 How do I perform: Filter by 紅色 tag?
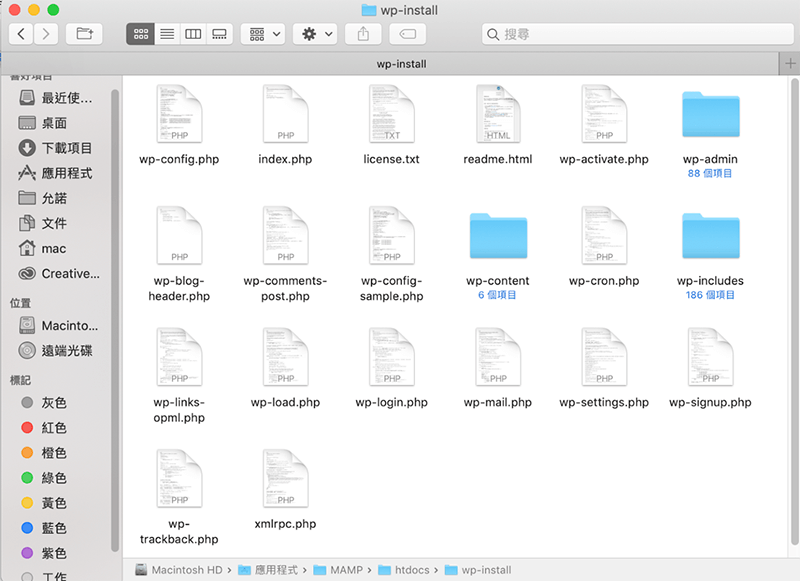coord(44,428)
